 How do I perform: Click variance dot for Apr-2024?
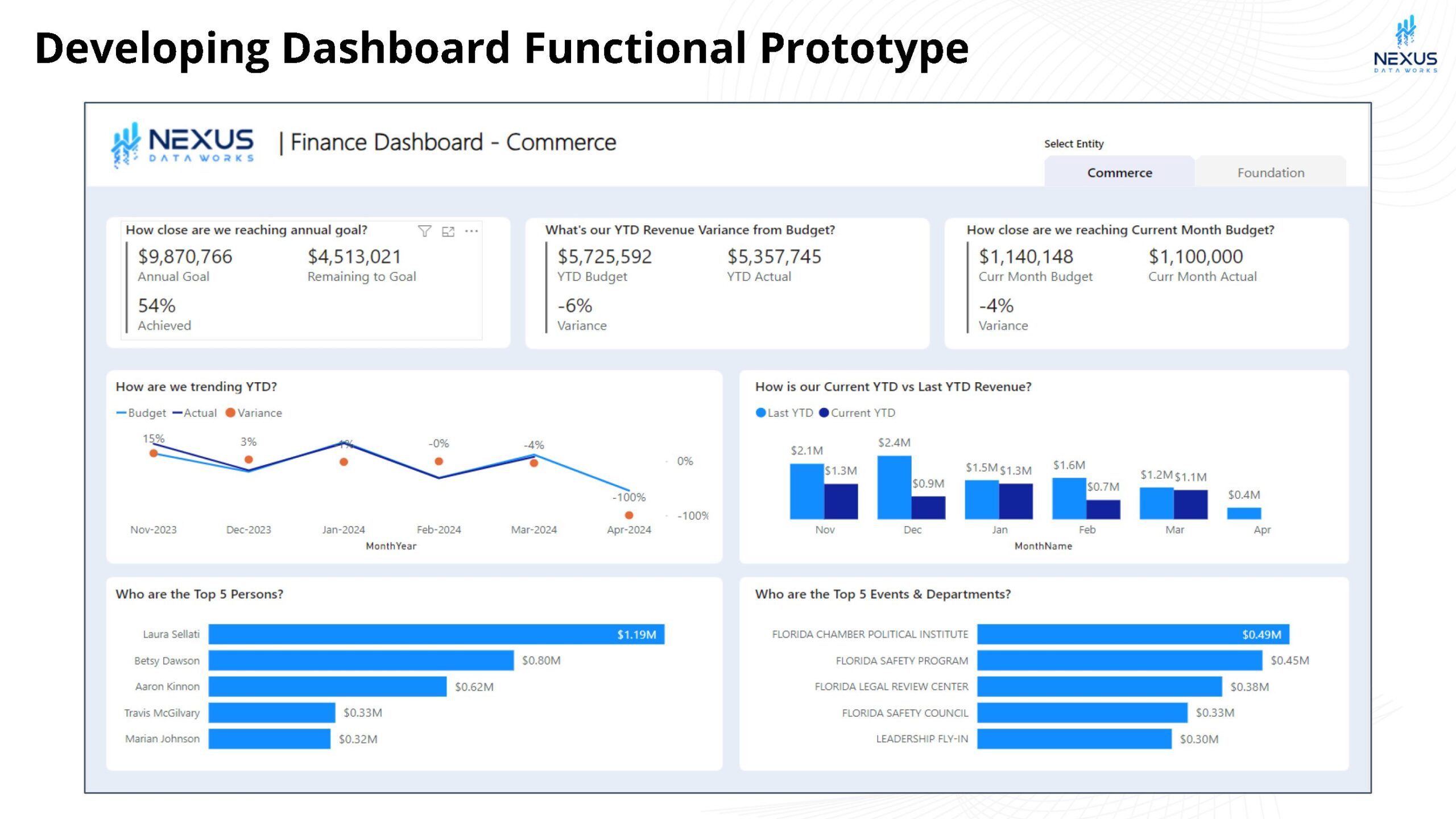pos(629,515)
